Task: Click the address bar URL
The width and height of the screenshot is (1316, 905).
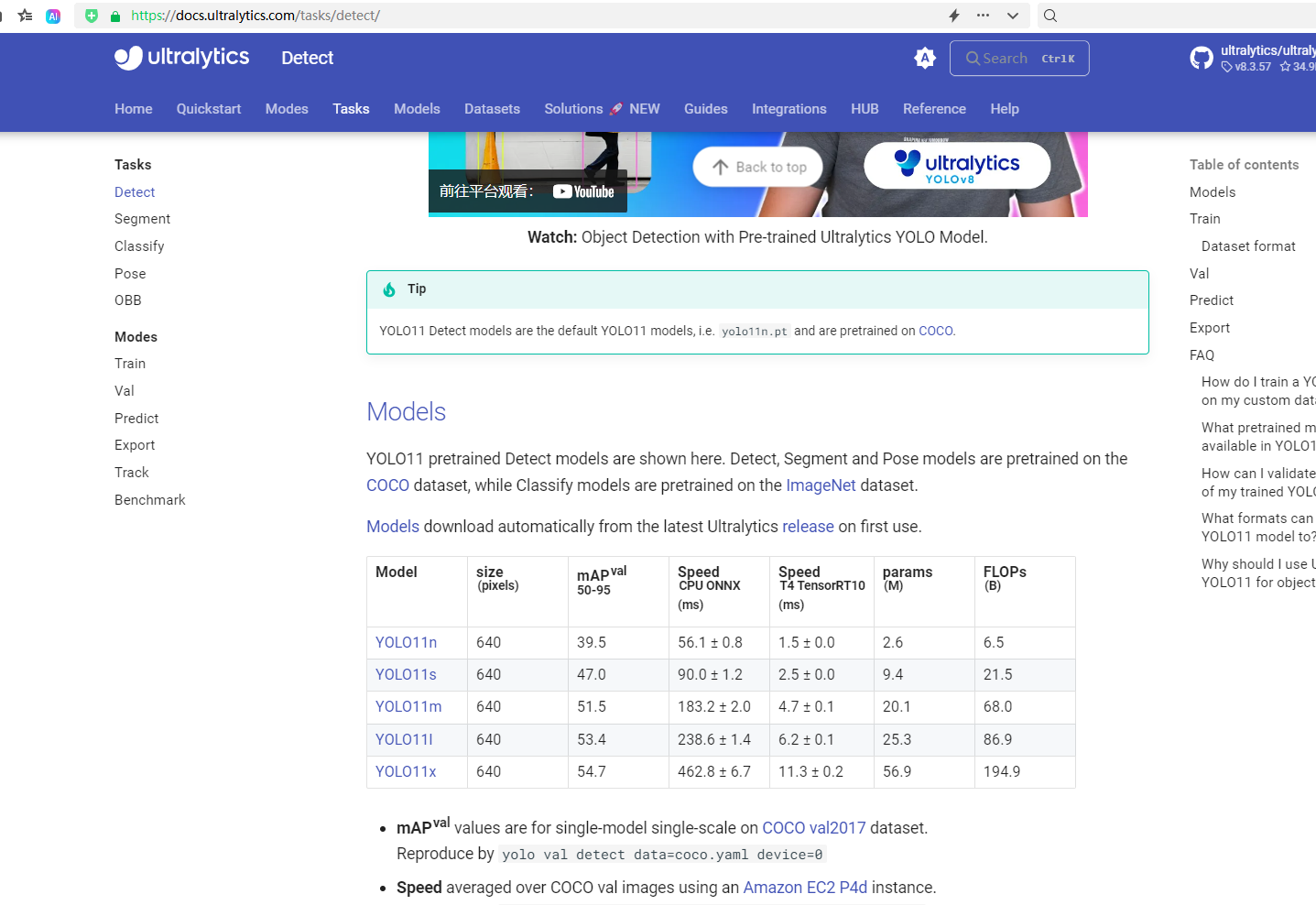Action: point(256,16)
